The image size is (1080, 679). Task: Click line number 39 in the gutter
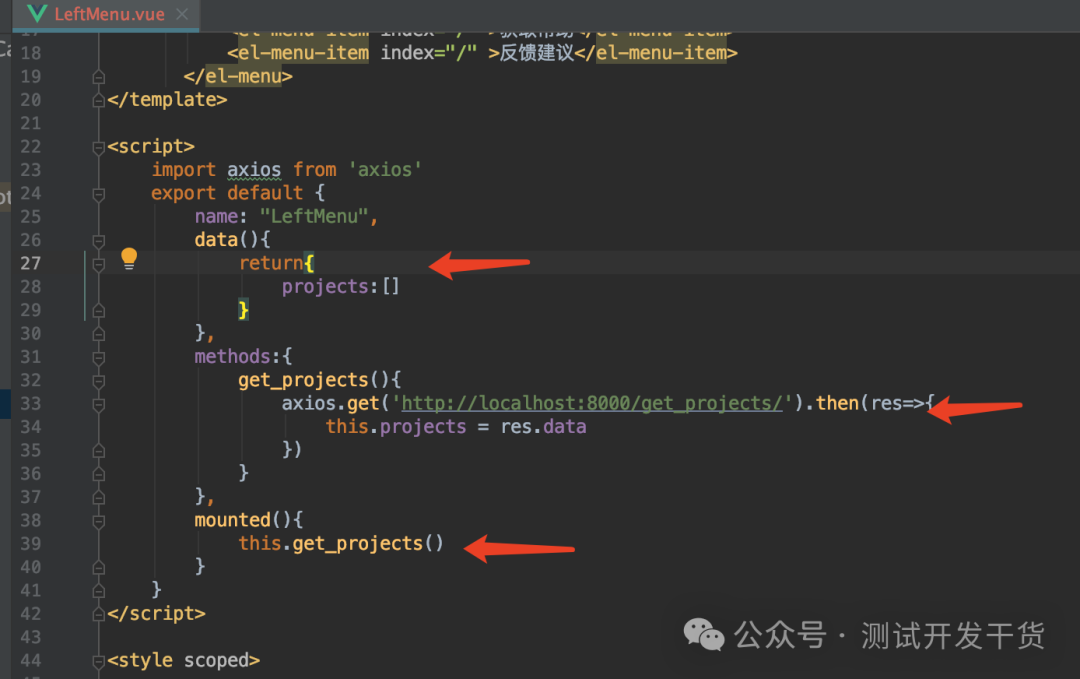tap(30, 544)
